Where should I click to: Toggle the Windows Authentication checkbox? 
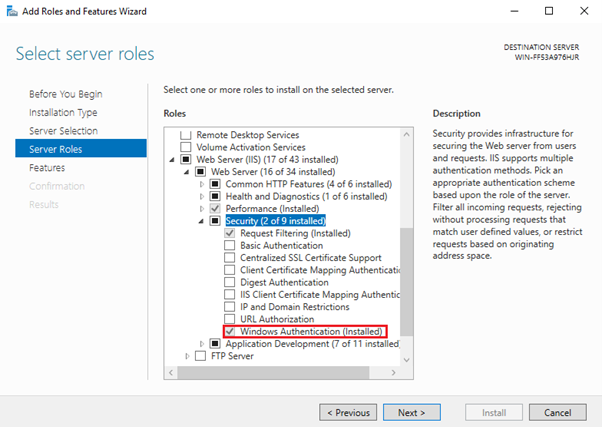click(x=230, y=331)
